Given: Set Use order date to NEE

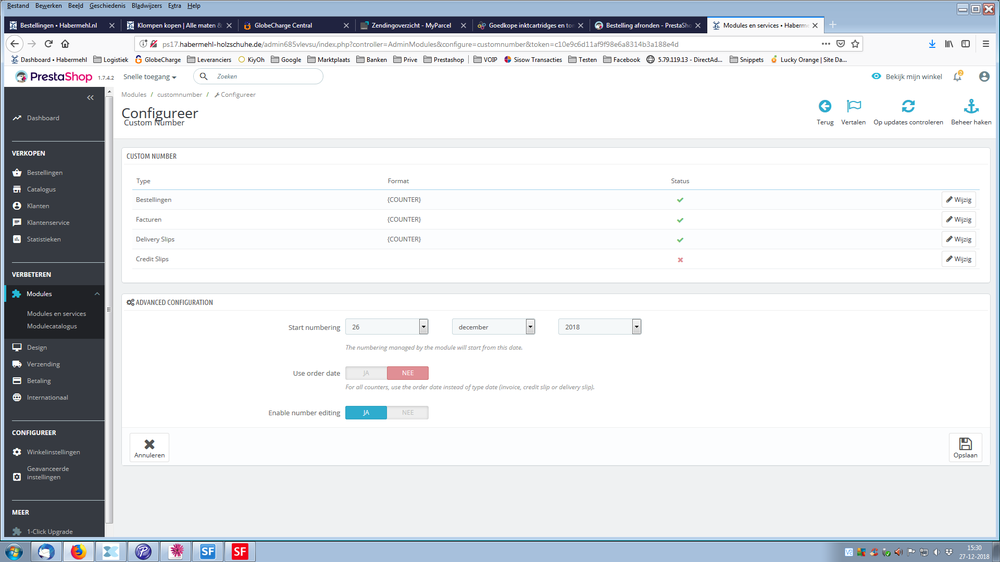Looking at the screenshot, I should (x=408, y=373).
